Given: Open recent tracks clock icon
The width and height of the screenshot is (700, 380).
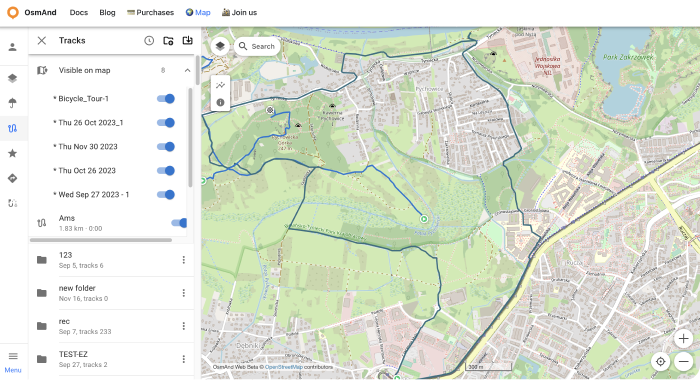Looking at the screenshot, I should coord(149,41).
